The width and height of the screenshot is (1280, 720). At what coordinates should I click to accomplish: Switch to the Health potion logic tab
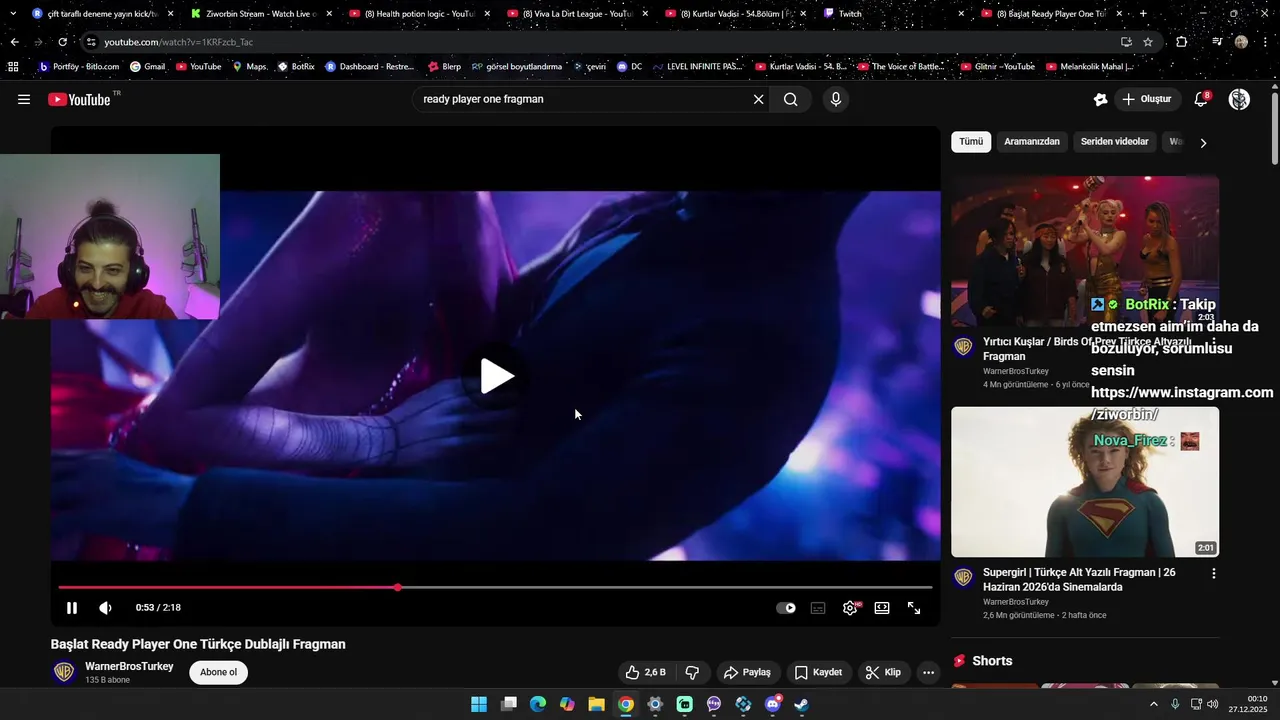[420, 14]
